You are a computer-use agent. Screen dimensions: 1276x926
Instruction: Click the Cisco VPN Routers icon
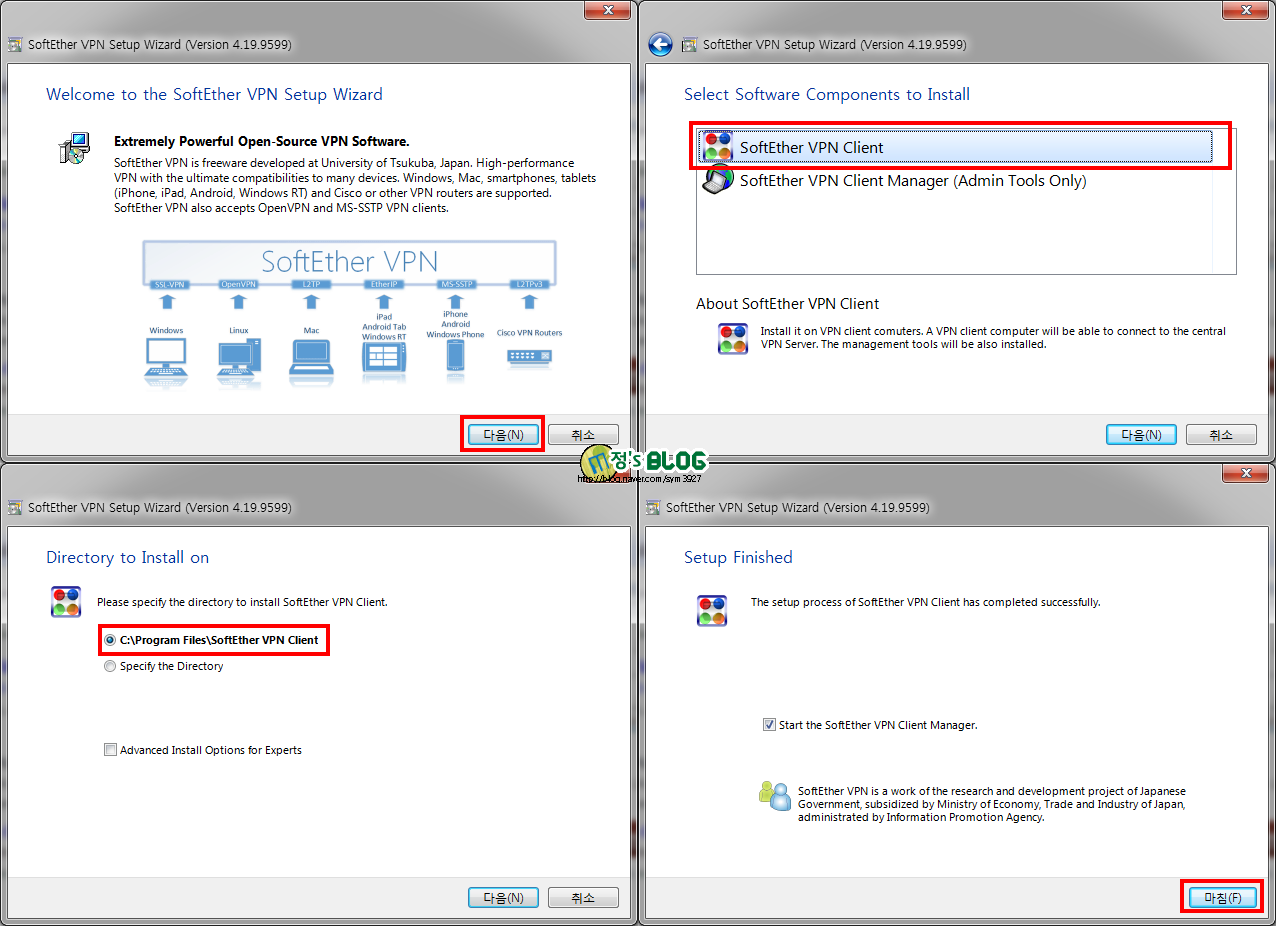point(529,357)
